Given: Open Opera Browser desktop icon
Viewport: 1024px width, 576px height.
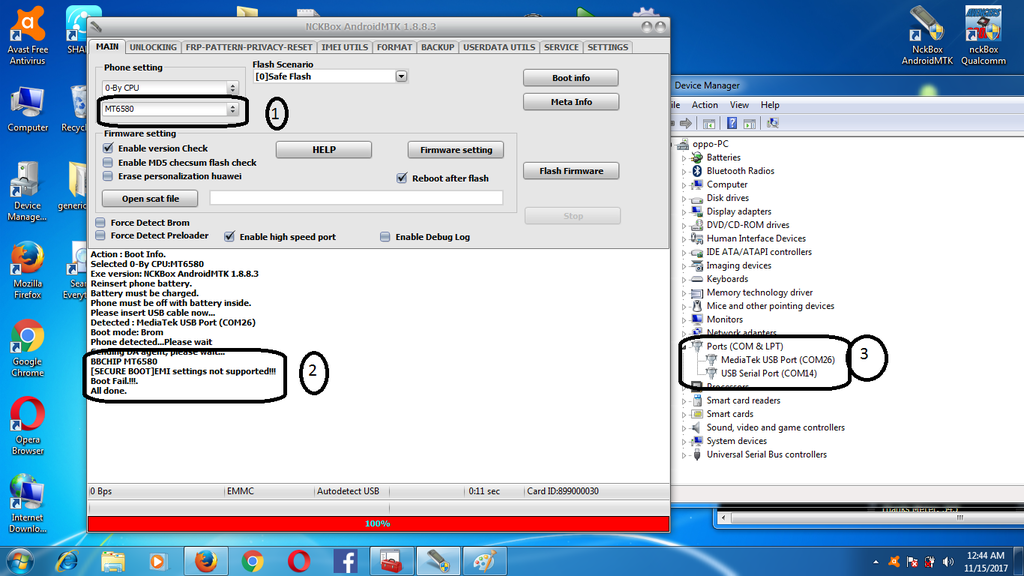Looking at the screenshot, I should pyautogui.click(x=27, y=418).
